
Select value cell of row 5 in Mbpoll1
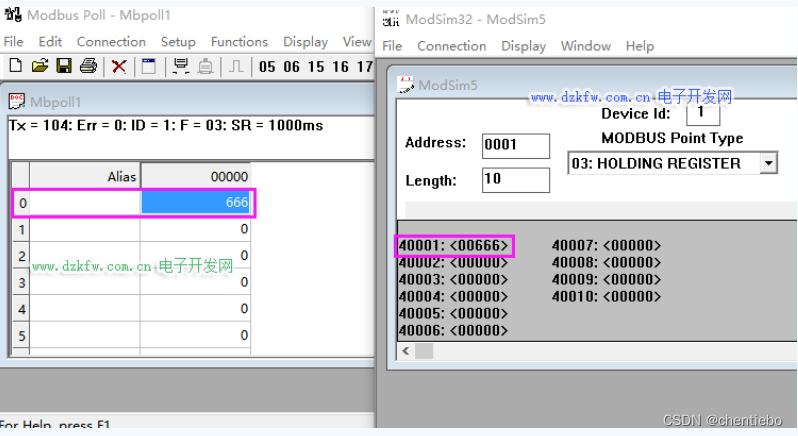pyautogui.click(x=195, y=335)
